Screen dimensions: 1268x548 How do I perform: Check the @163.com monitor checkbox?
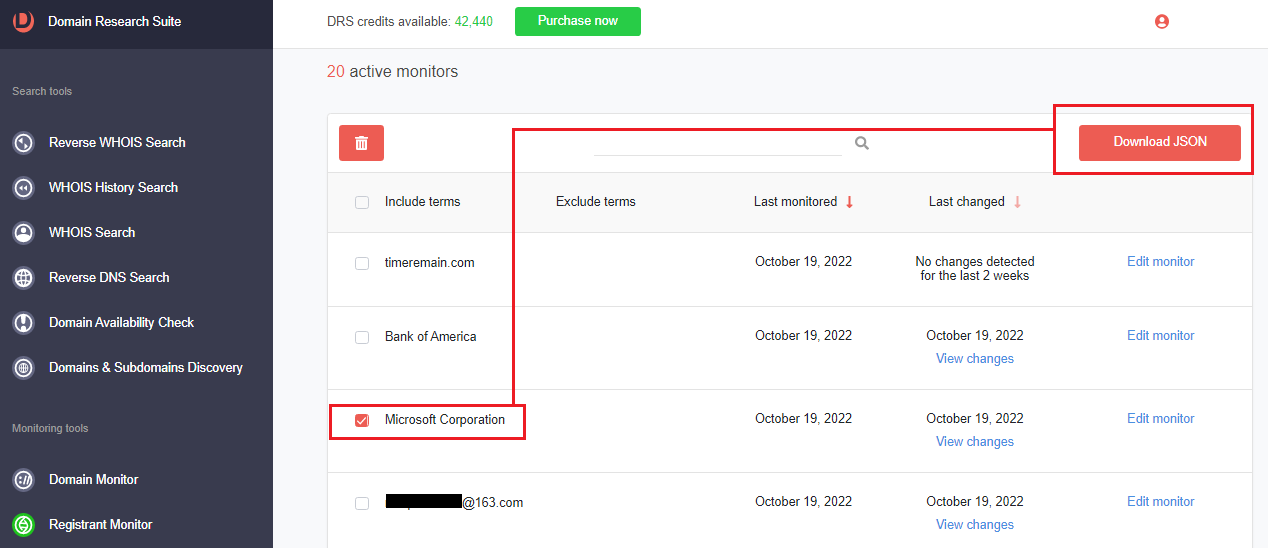[x=362, y=503]
